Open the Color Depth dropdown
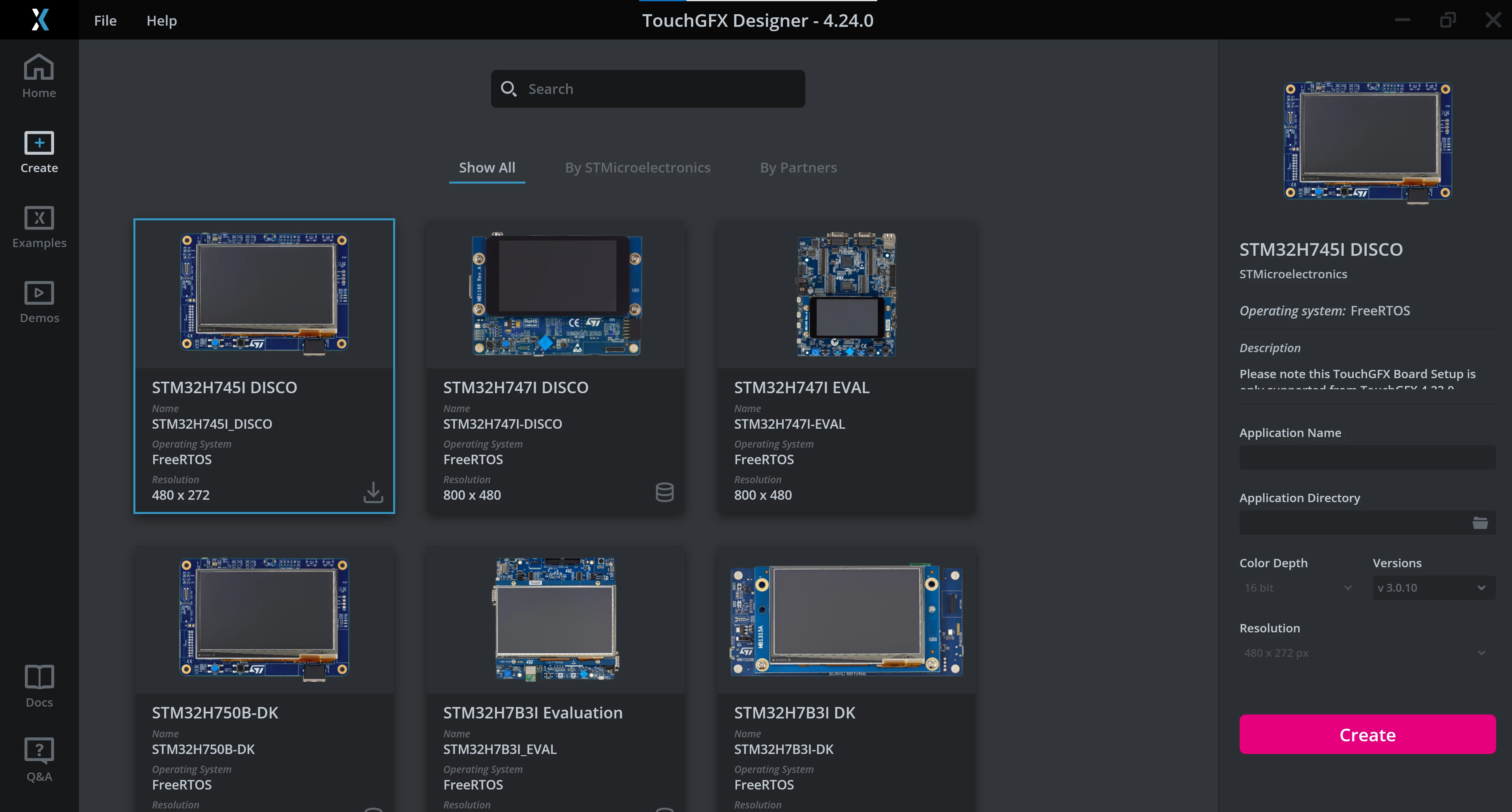 [1299, 588]
